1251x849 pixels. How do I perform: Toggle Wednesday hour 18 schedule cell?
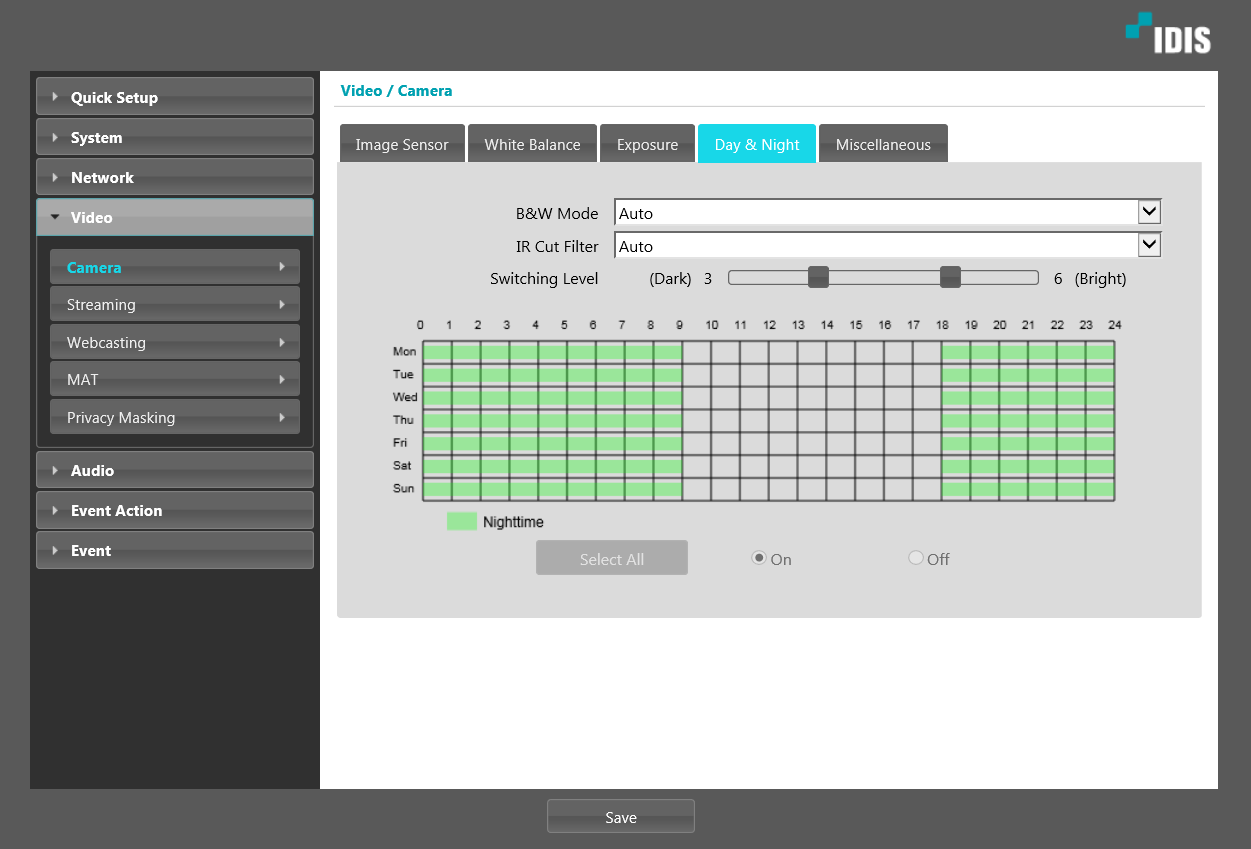click(x=956, y=398)
